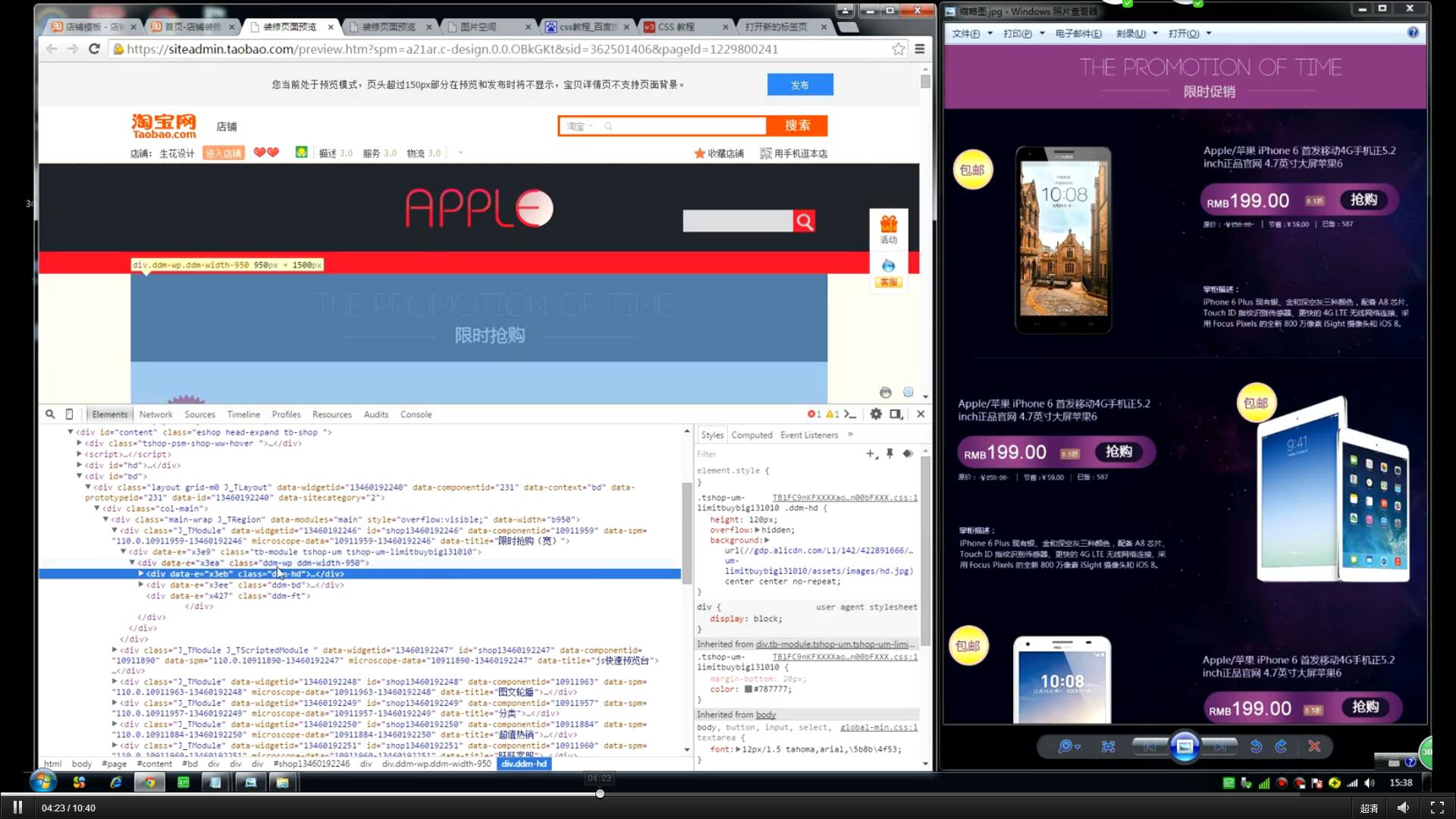Click the animations diamond icon in Styles
The image size is (1456, 819).
(x=908, y=453)
